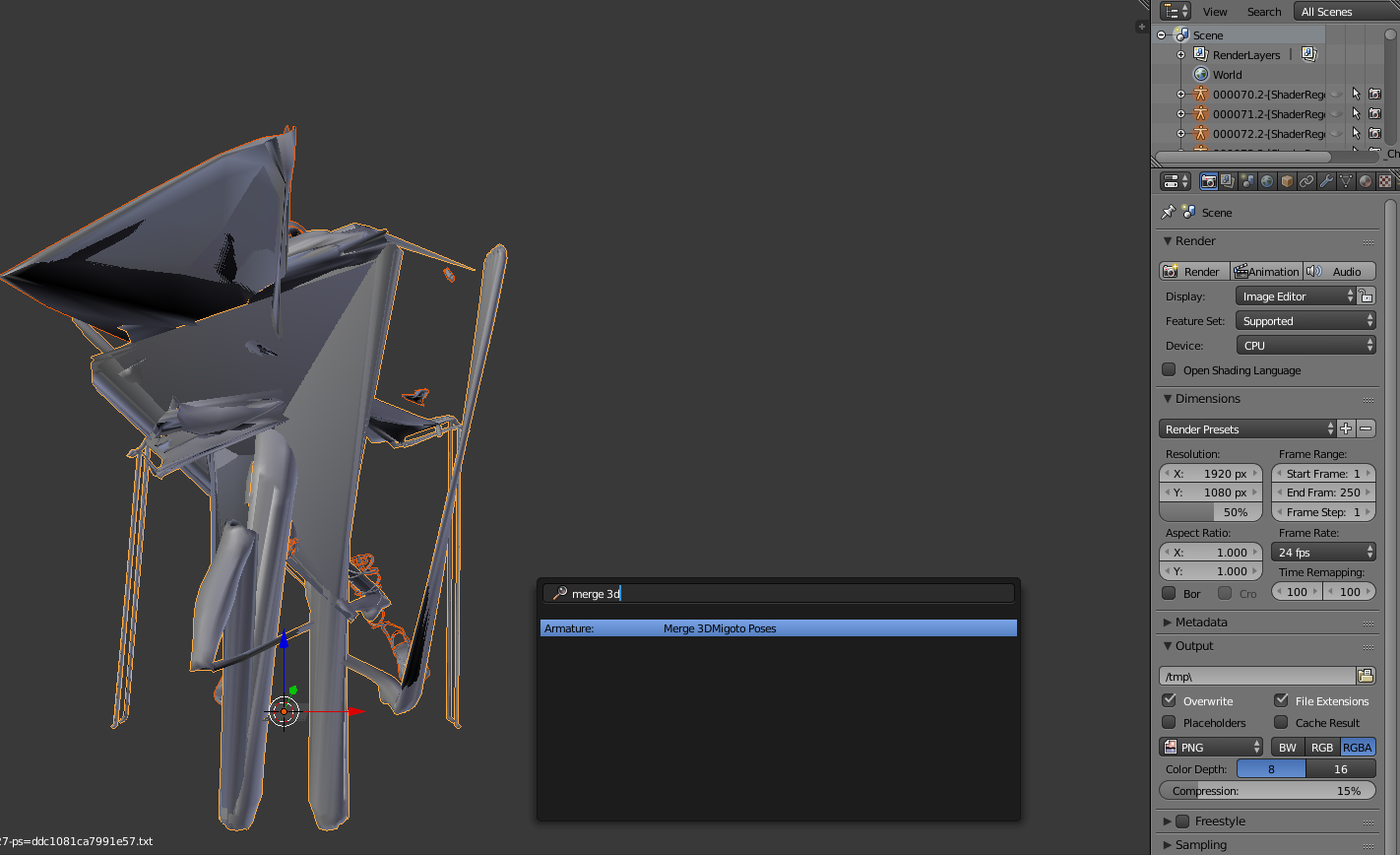Click second render layer icon after RenderLayers
1400x855 pixels.
click(1308, 55)
